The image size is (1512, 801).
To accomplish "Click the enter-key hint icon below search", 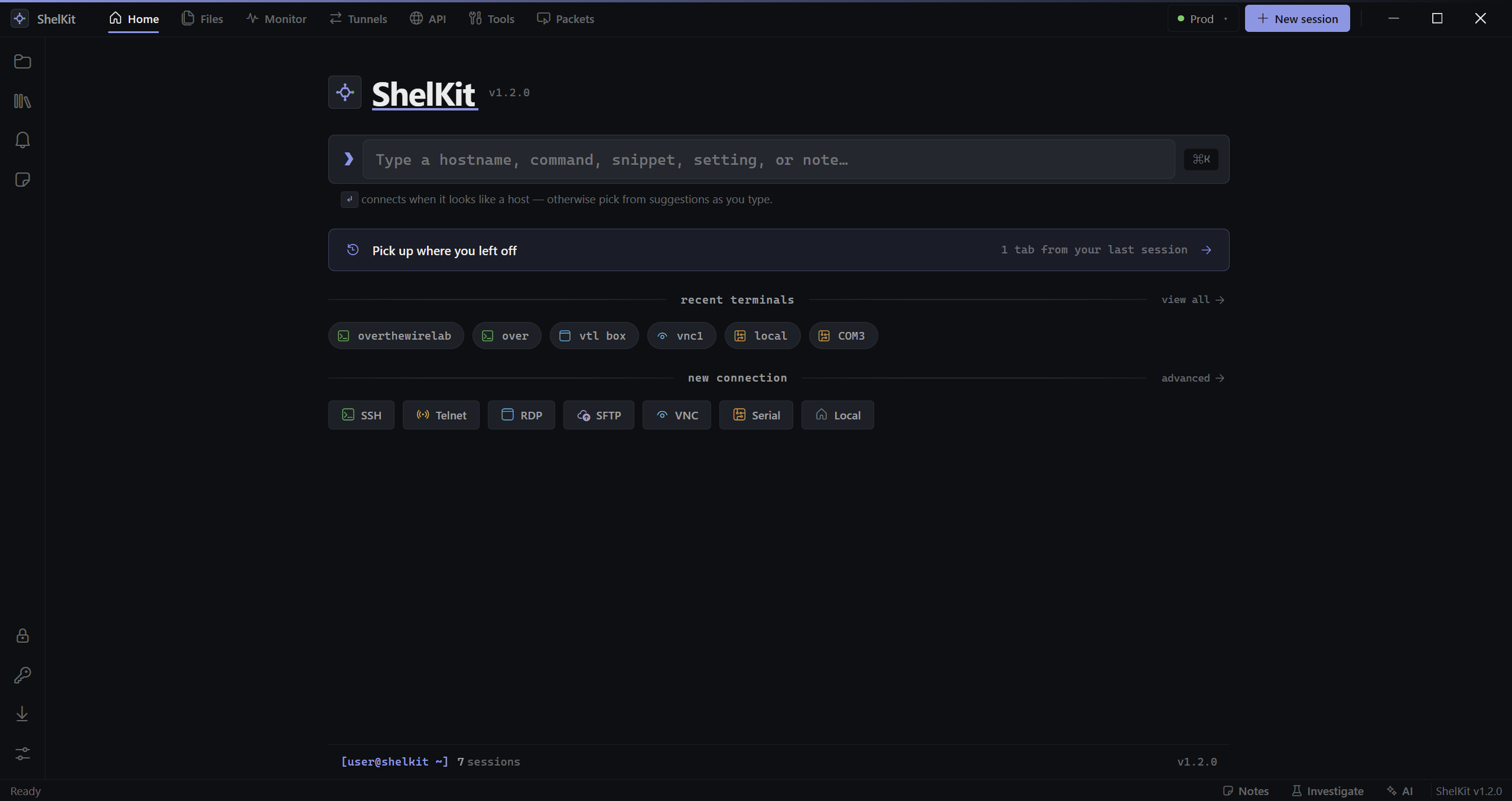I will [x=349, y=200].
